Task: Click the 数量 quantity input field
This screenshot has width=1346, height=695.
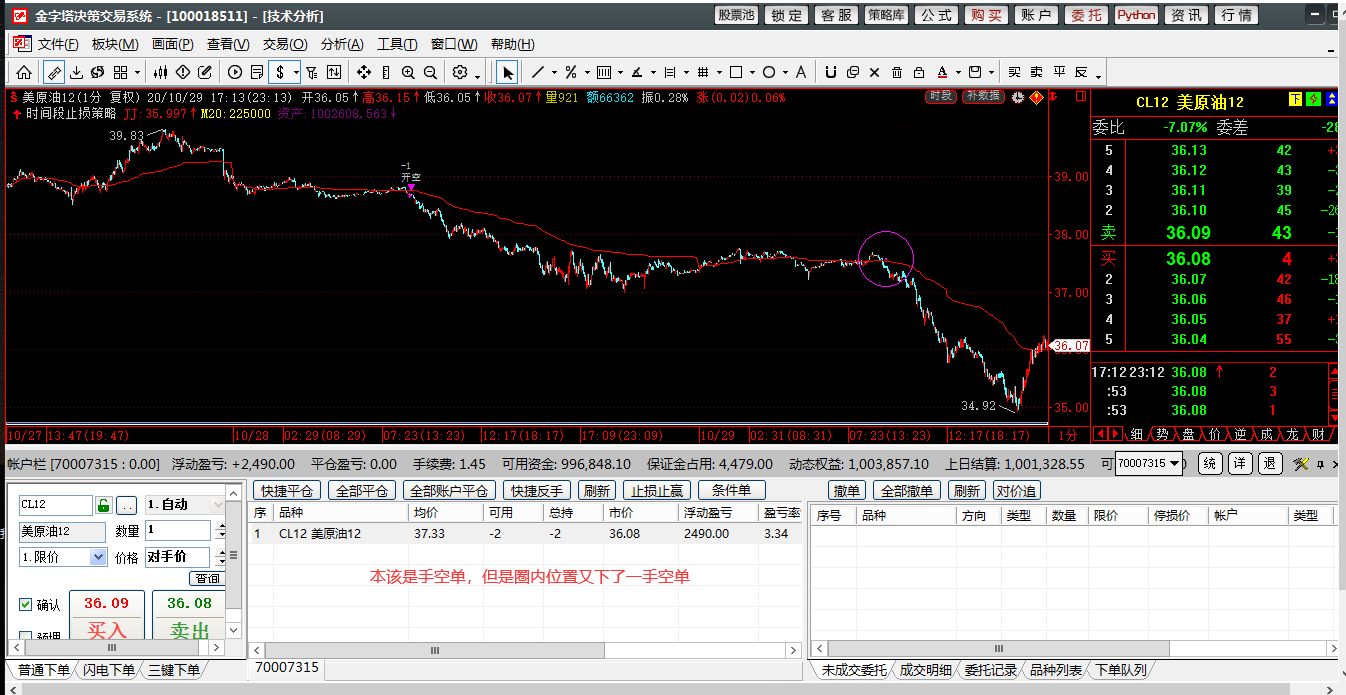Action: pos(177,531)
